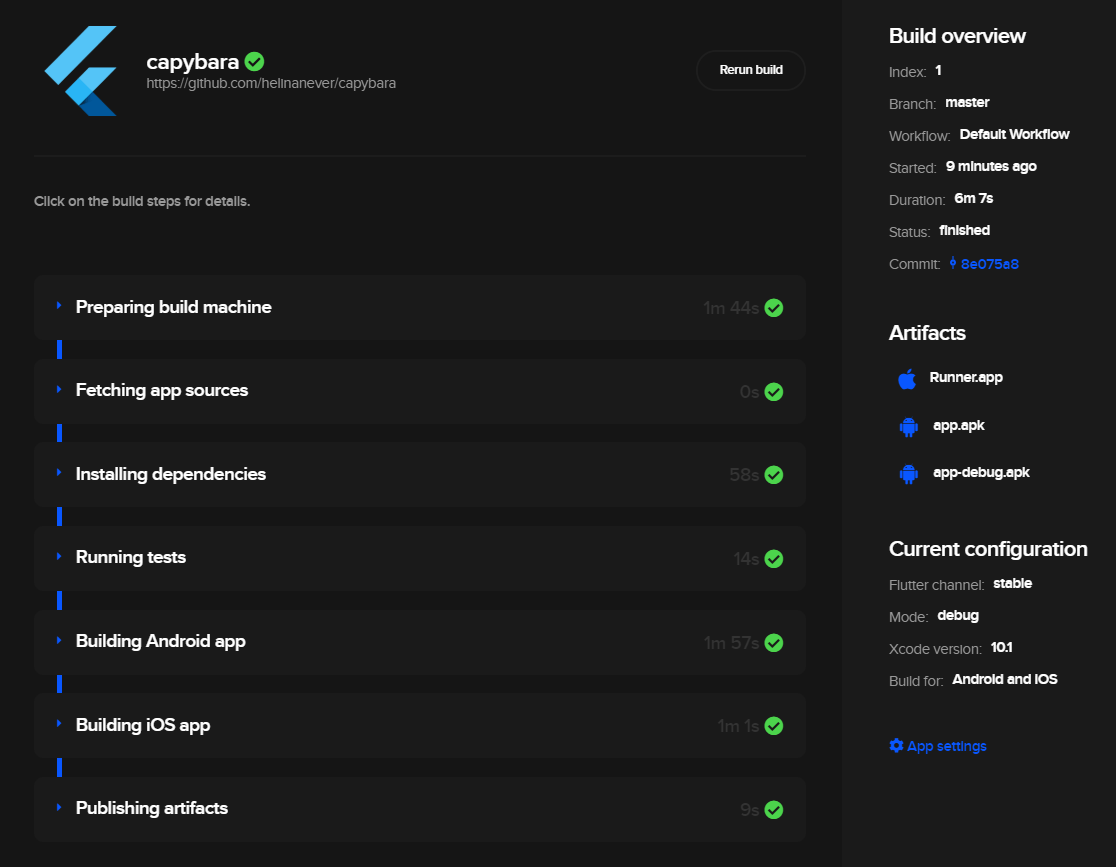The image size is (1116, 867).
Task: Click the 58s duration text
Action: point(744,475)
